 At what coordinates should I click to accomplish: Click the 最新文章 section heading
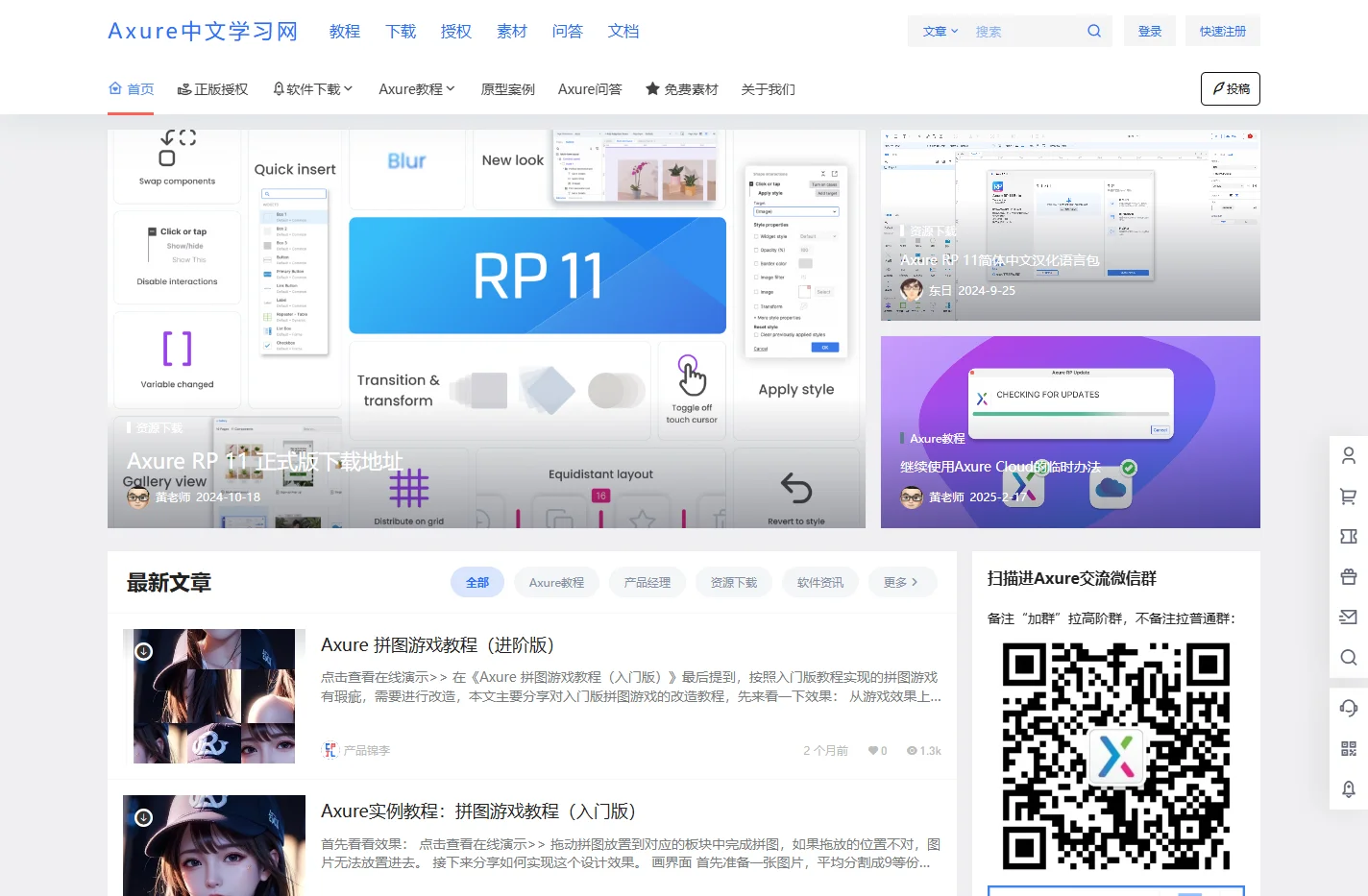169,582
